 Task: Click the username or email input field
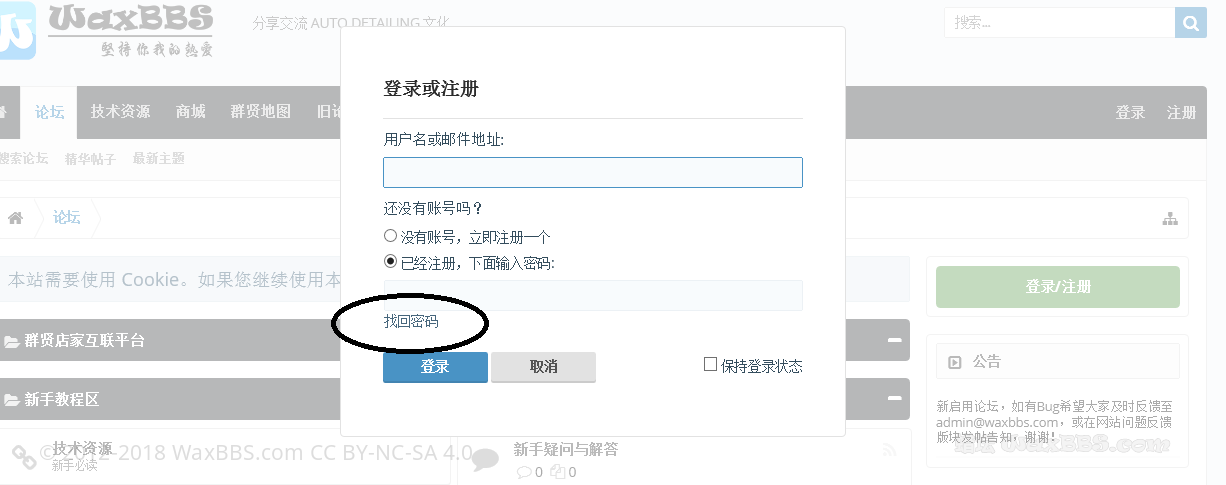593,172
